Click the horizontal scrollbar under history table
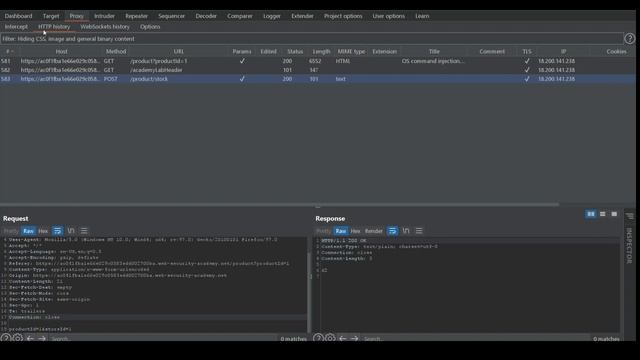This screenshot has width=640, height=360. click(280, 204)
